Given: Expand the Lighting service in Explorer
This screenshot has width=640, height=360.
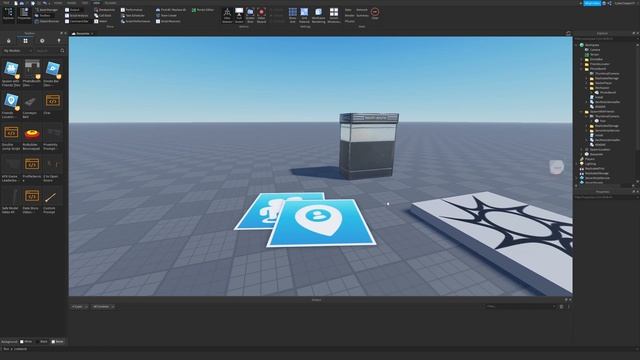Looking at the screenshot, I should 576,164.
